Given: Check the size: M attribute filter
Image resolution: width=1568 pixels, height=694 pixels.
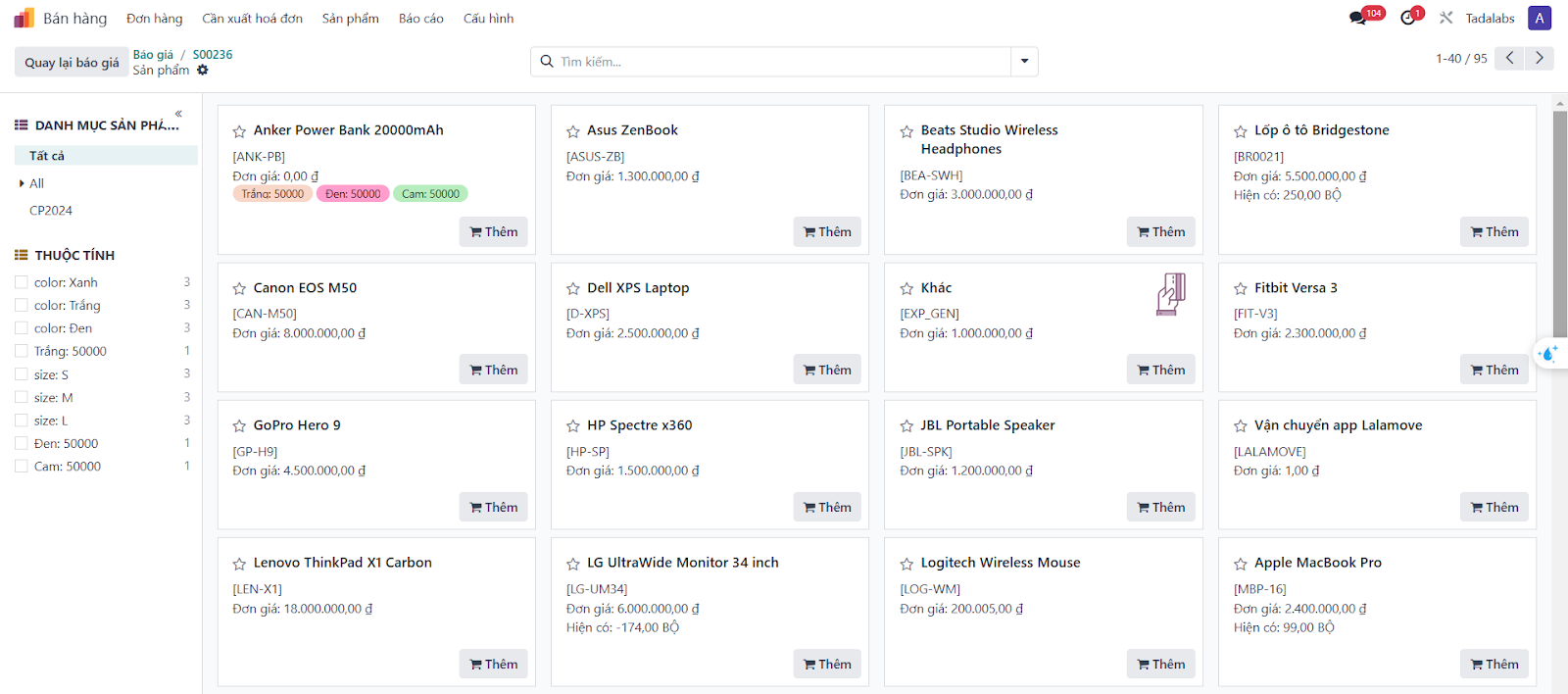Looking at the screenshot, I should 22,397.
